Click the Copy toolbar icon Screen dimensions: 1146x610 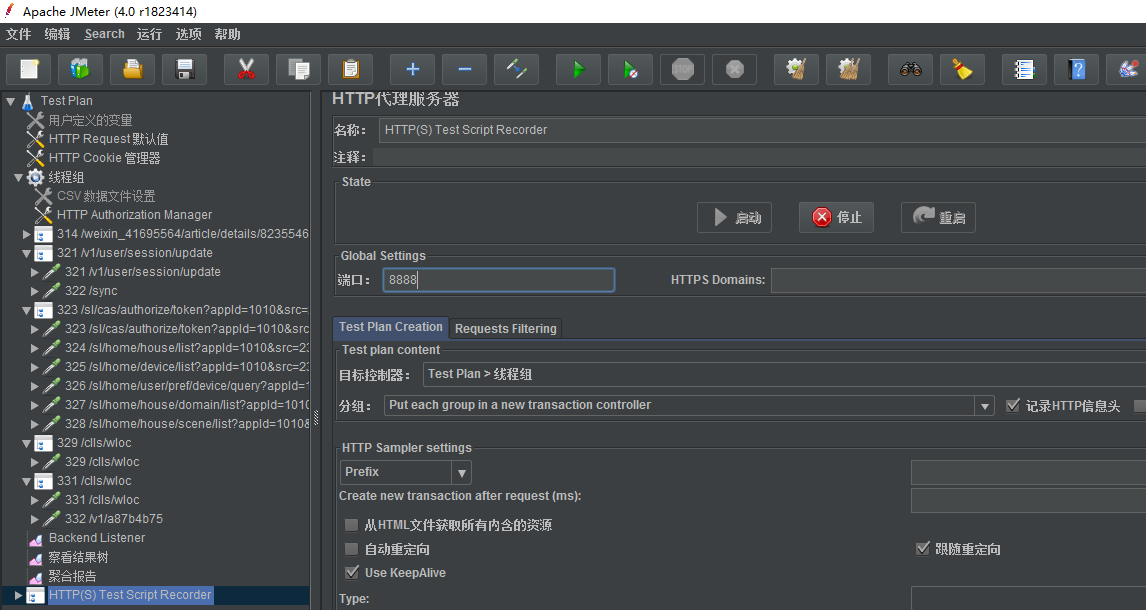tap(298, 69)
